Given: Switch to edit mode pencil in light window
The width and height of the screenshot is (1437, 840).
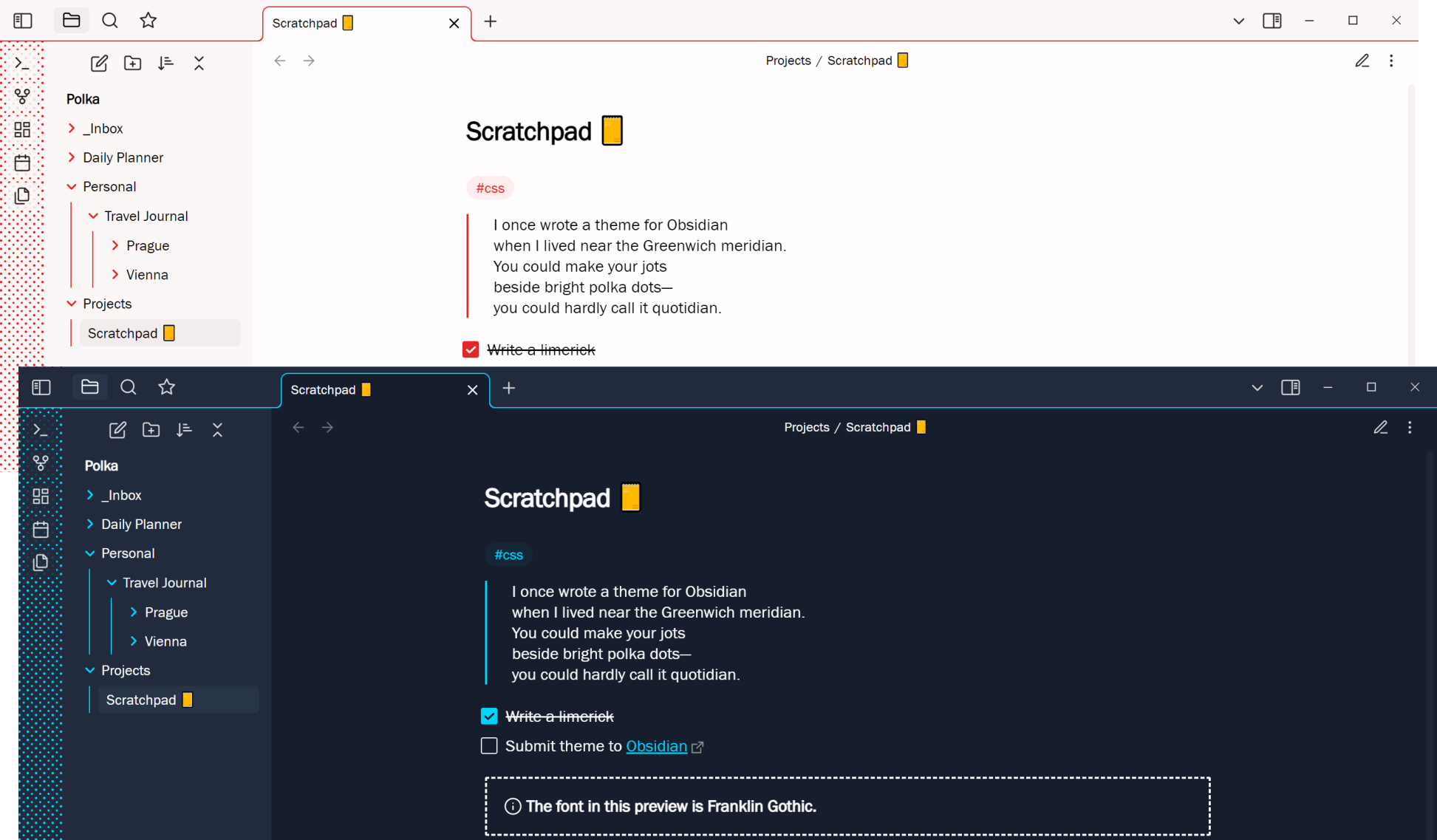Looking at the screenshot, I should [1362, 61].
